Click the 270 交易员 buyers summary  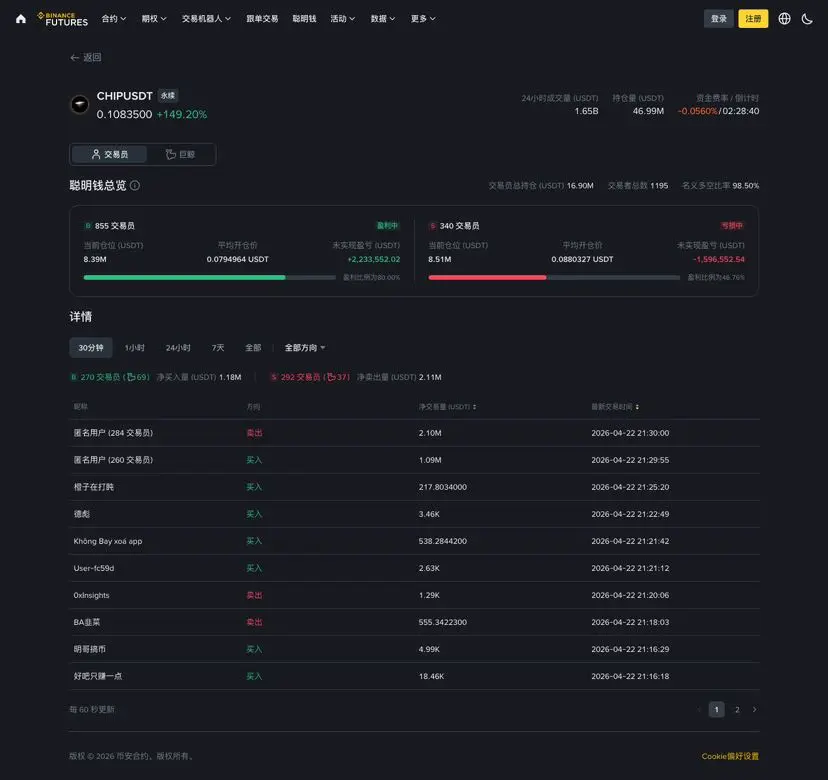[110, 377]
